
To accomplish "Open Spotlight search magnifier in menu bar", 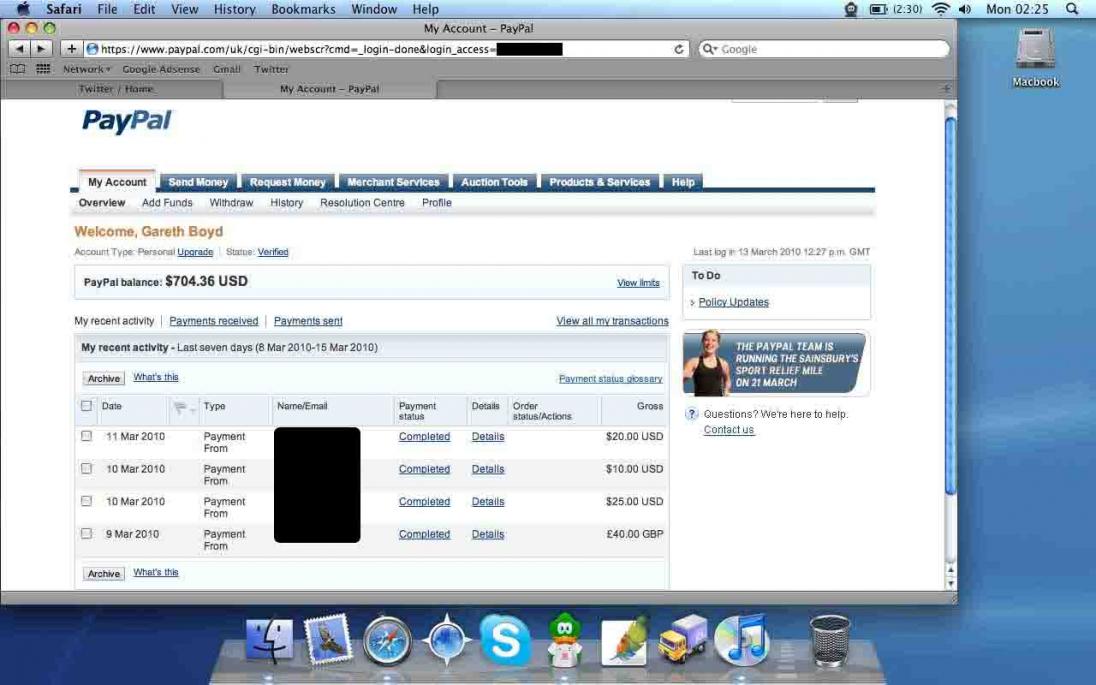I will click(x=1072, y=8).
